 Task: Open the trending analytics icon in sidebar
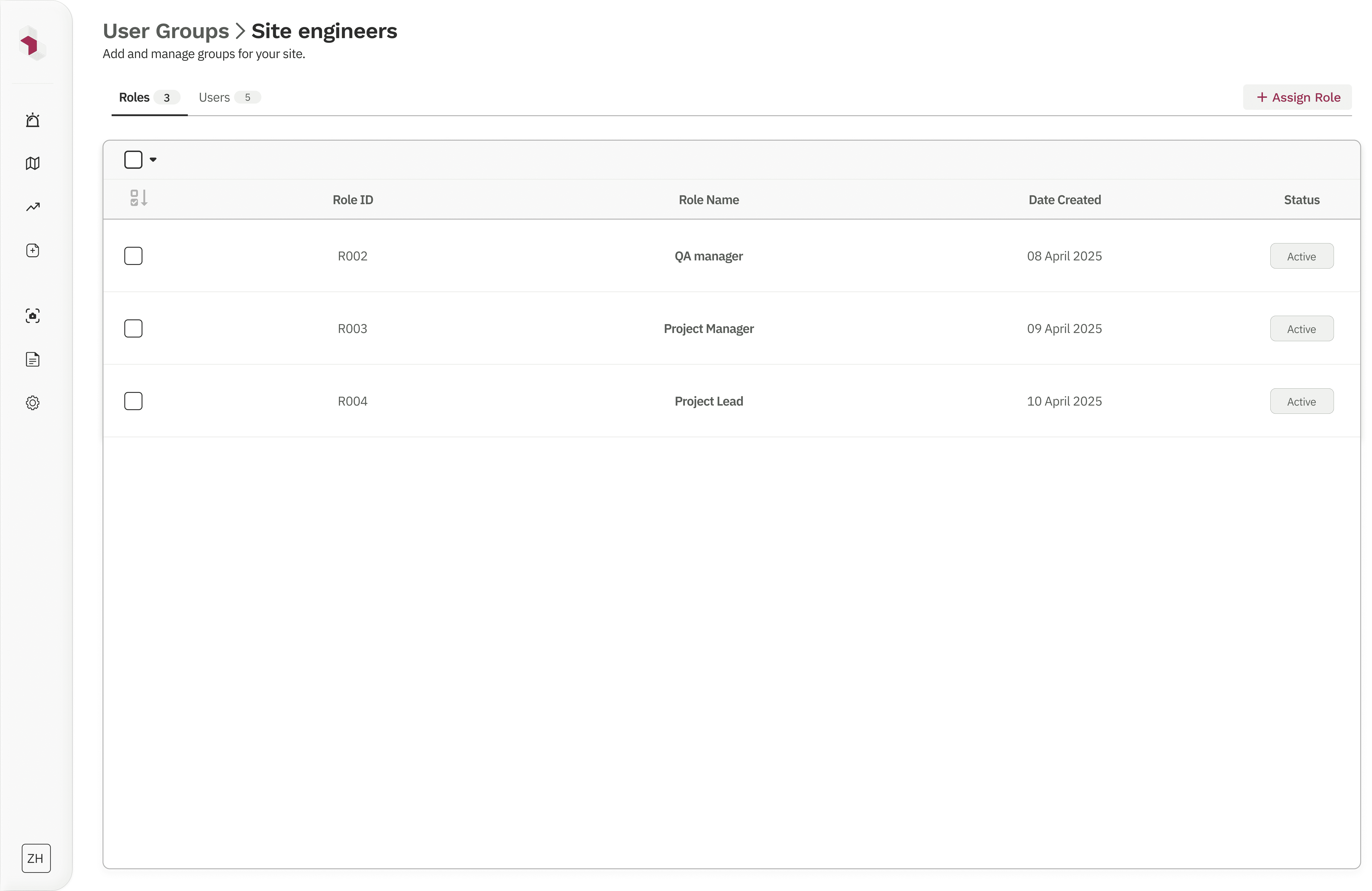point(33,207)
